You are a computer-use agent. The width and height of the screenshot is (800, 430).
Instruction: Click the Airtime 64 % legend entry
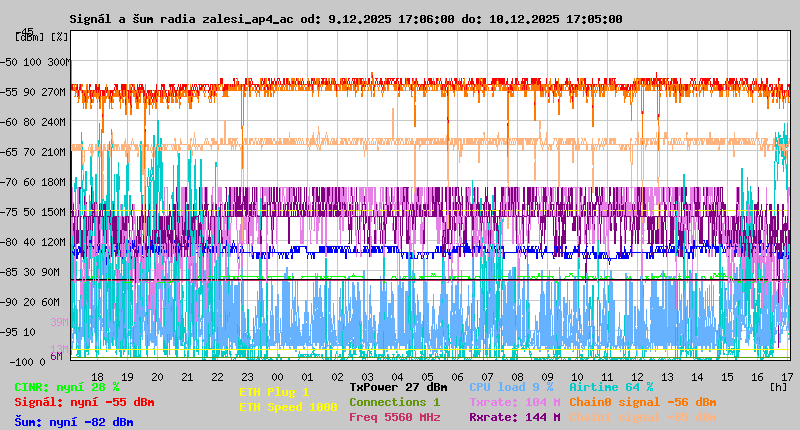[x=611, y=386]
